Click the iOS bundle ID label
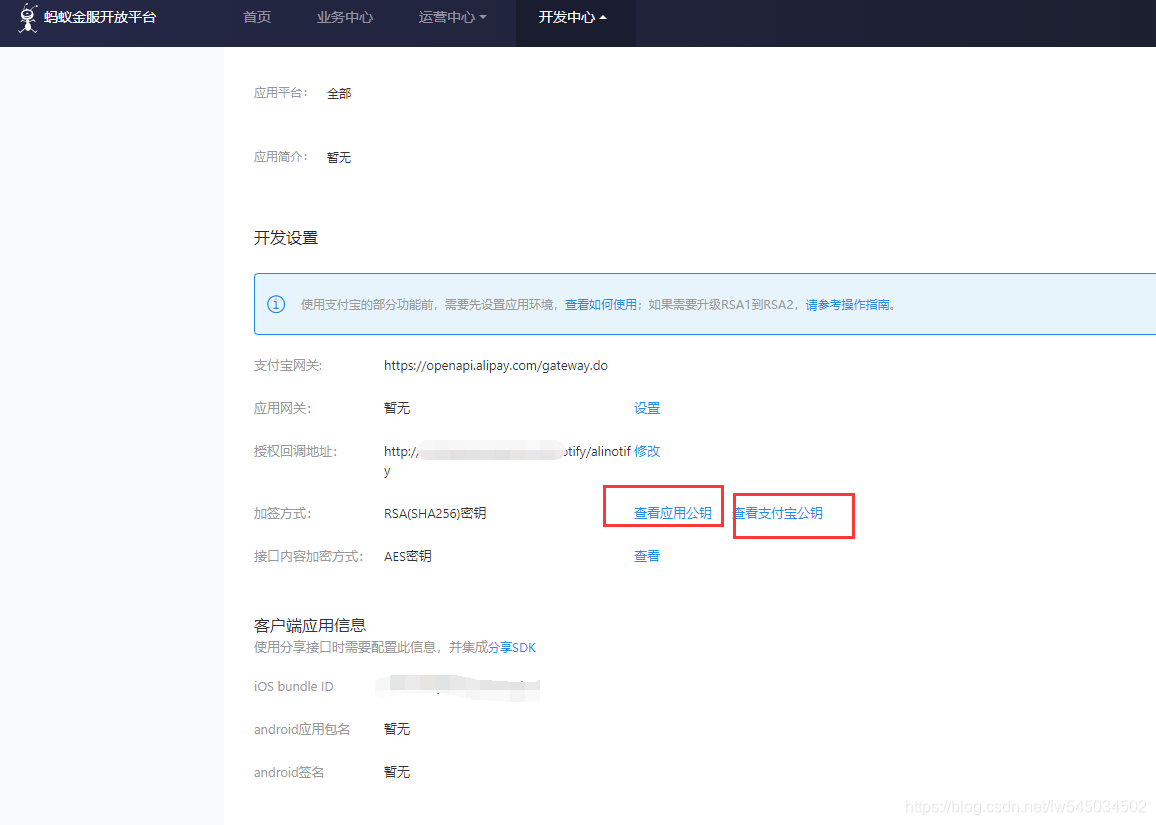Screen dimensions: 1156x825 pos(293,686)
